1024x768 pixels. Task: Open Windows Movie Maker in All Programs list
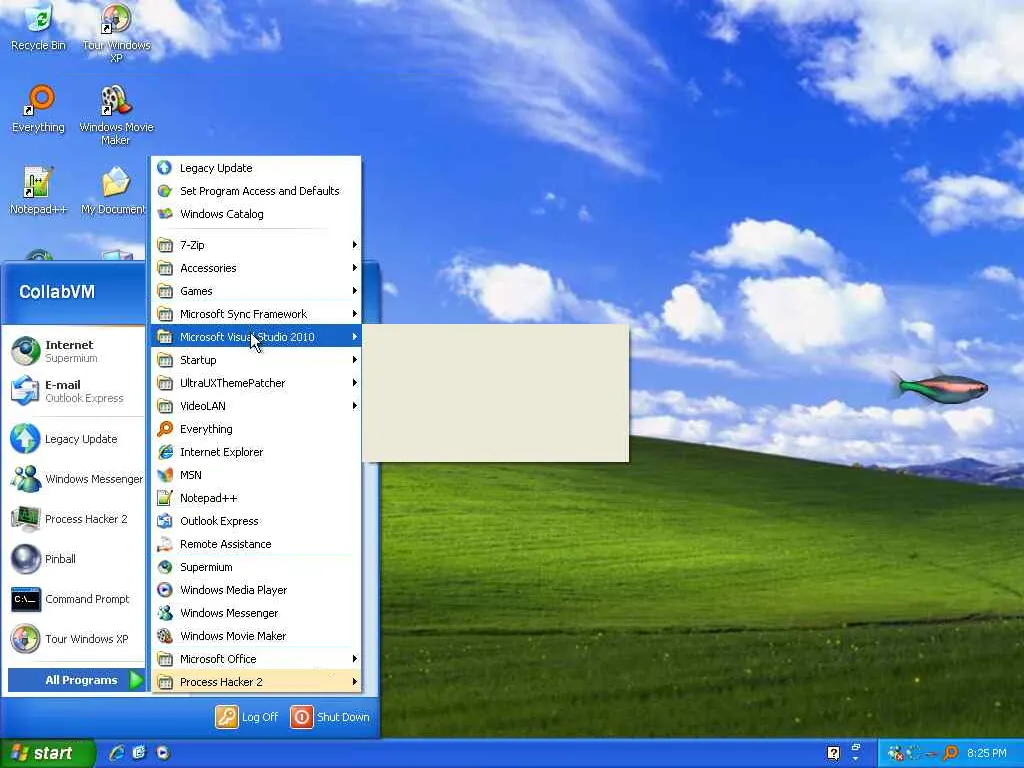pos(256,635)
